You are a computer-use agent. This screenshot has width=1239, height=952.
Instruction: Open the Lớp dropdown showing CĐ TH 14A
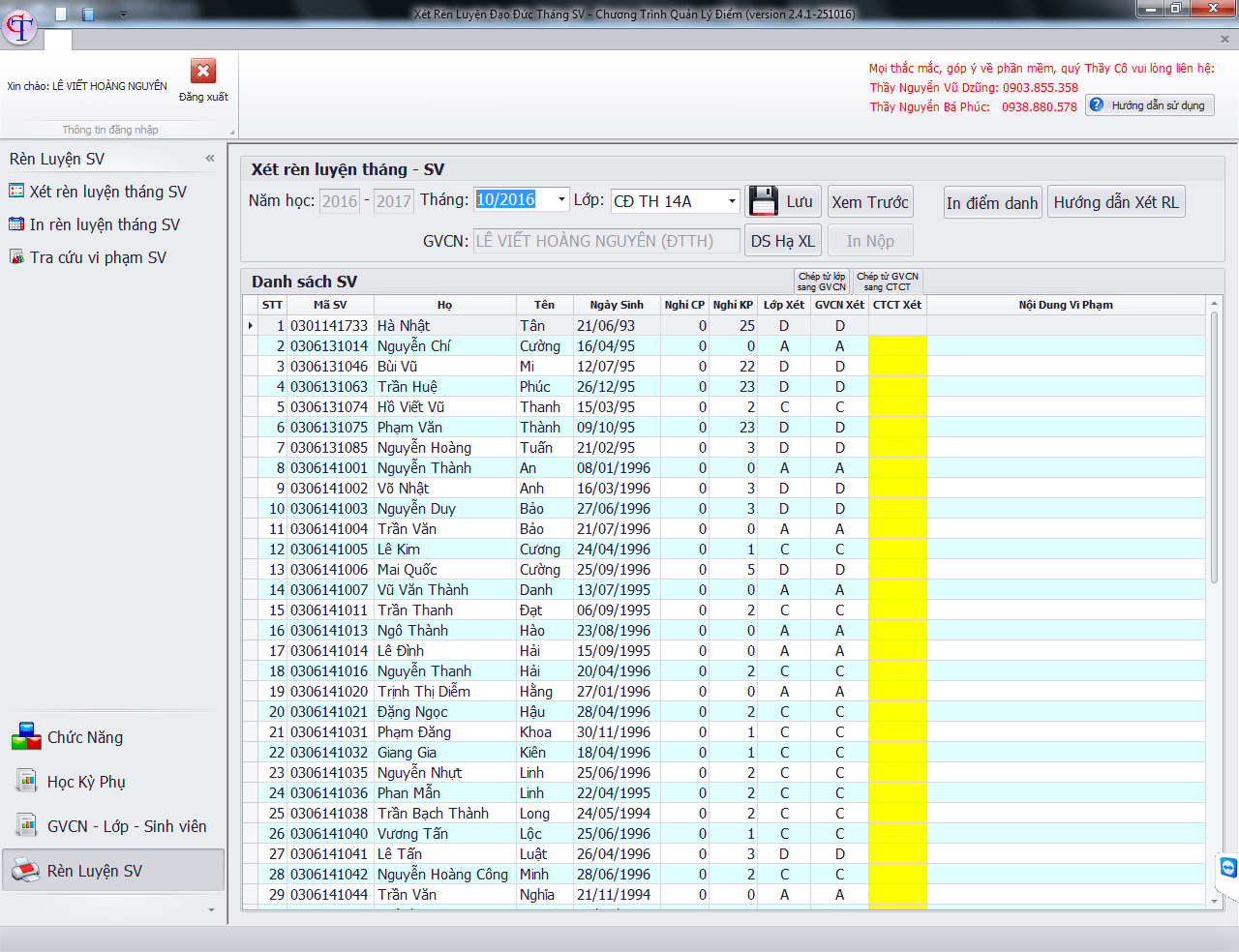tap(732, 201)
